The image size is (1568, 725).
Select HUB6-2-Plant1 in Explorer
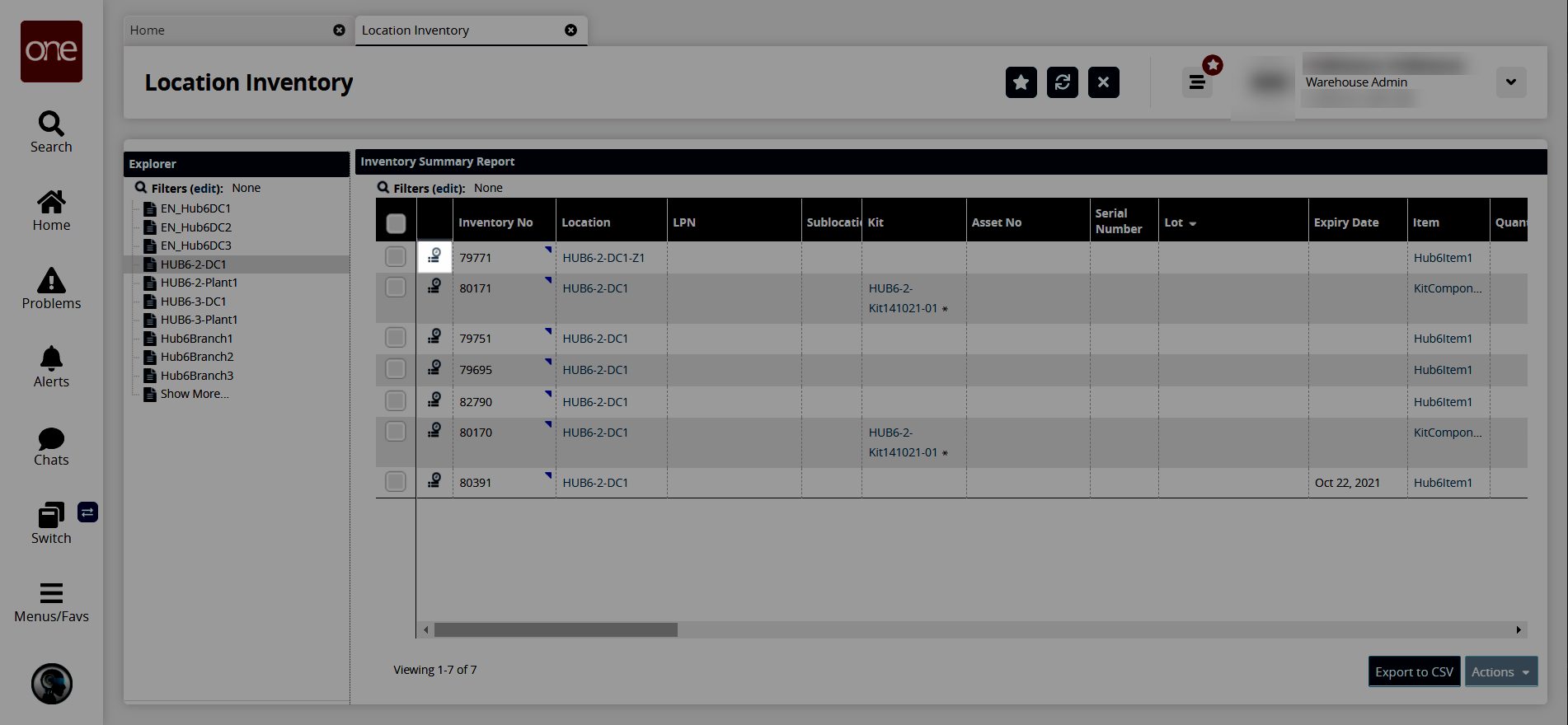coord(199,283)
